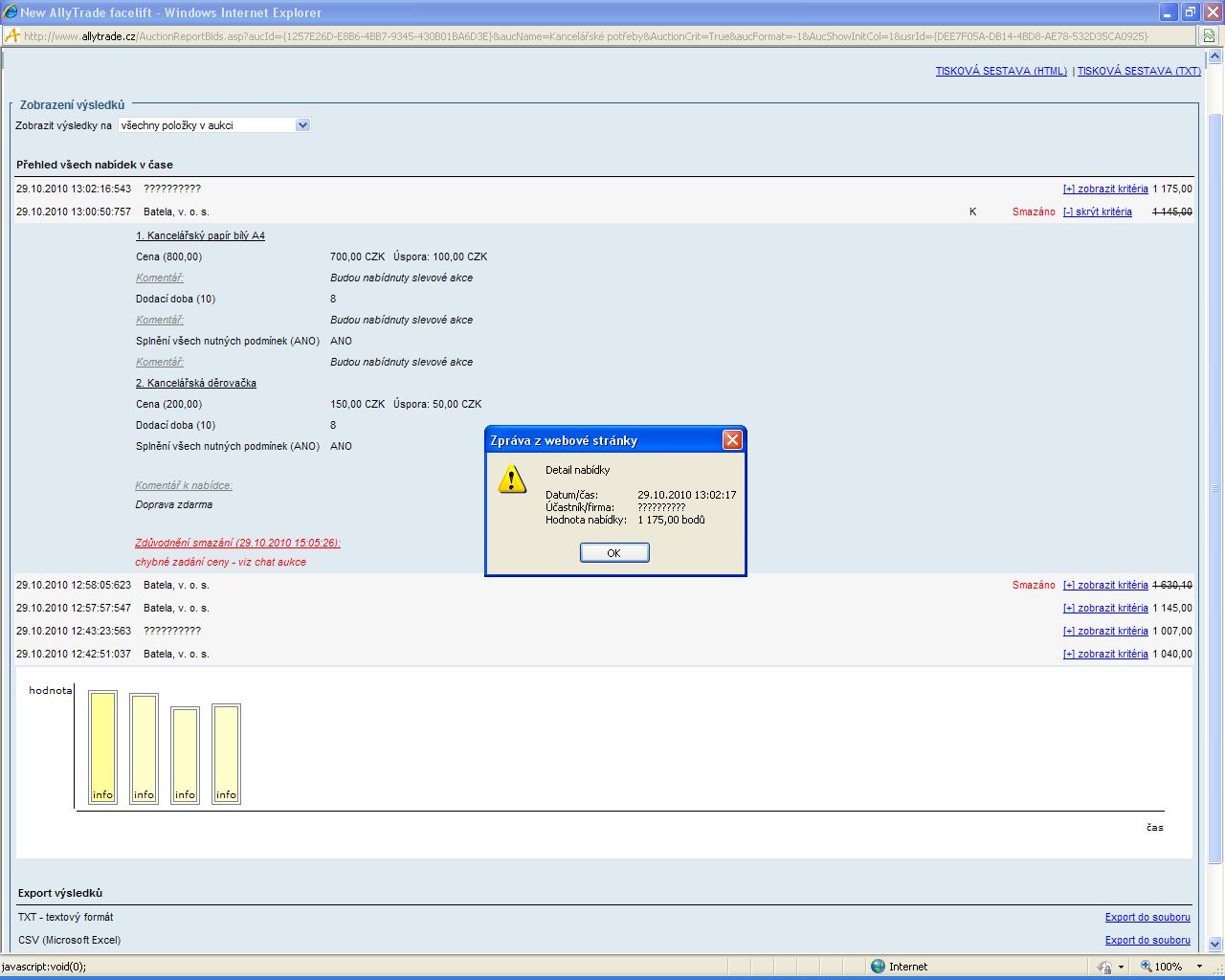The image size is (1225, 980).
Task: Expand criteria for the 12:42:51:037 bid
Action: [1105, 655]
